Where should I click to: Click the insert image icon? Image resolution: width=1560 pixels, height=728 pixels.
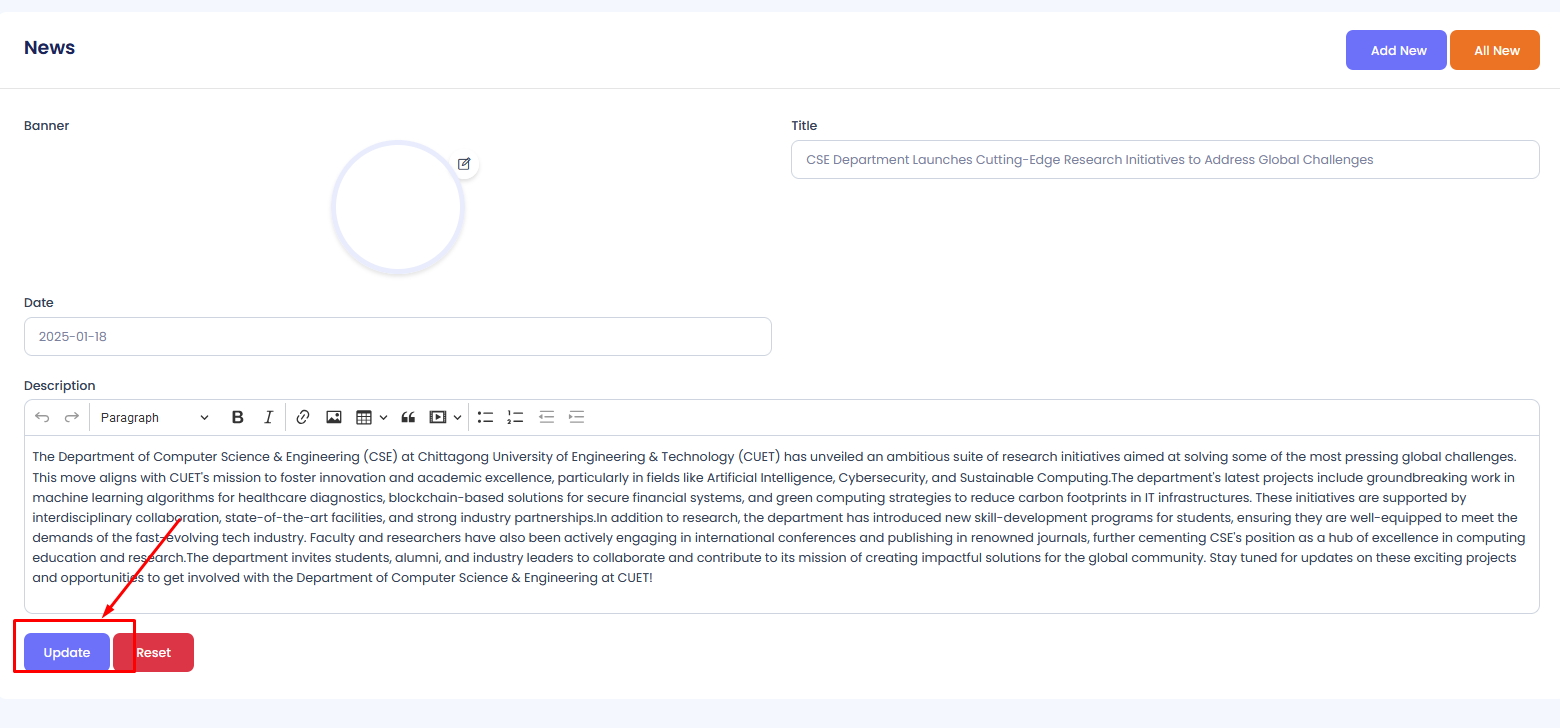334,417
